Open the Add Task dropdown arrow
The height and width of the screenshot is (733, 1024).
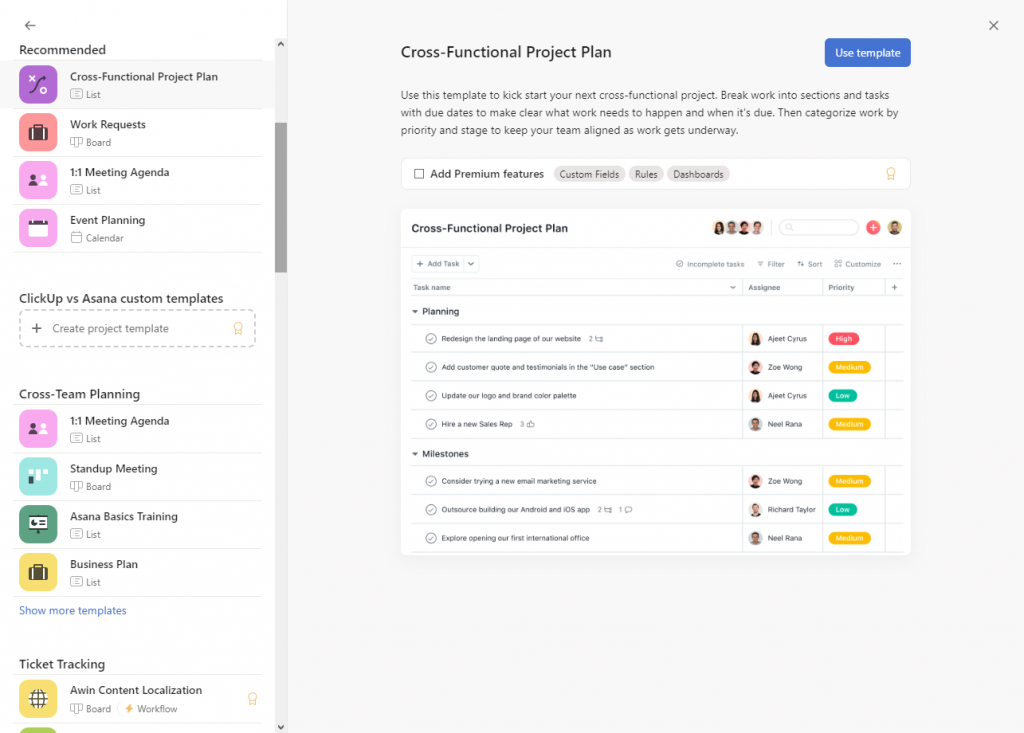tap(471, 264)
